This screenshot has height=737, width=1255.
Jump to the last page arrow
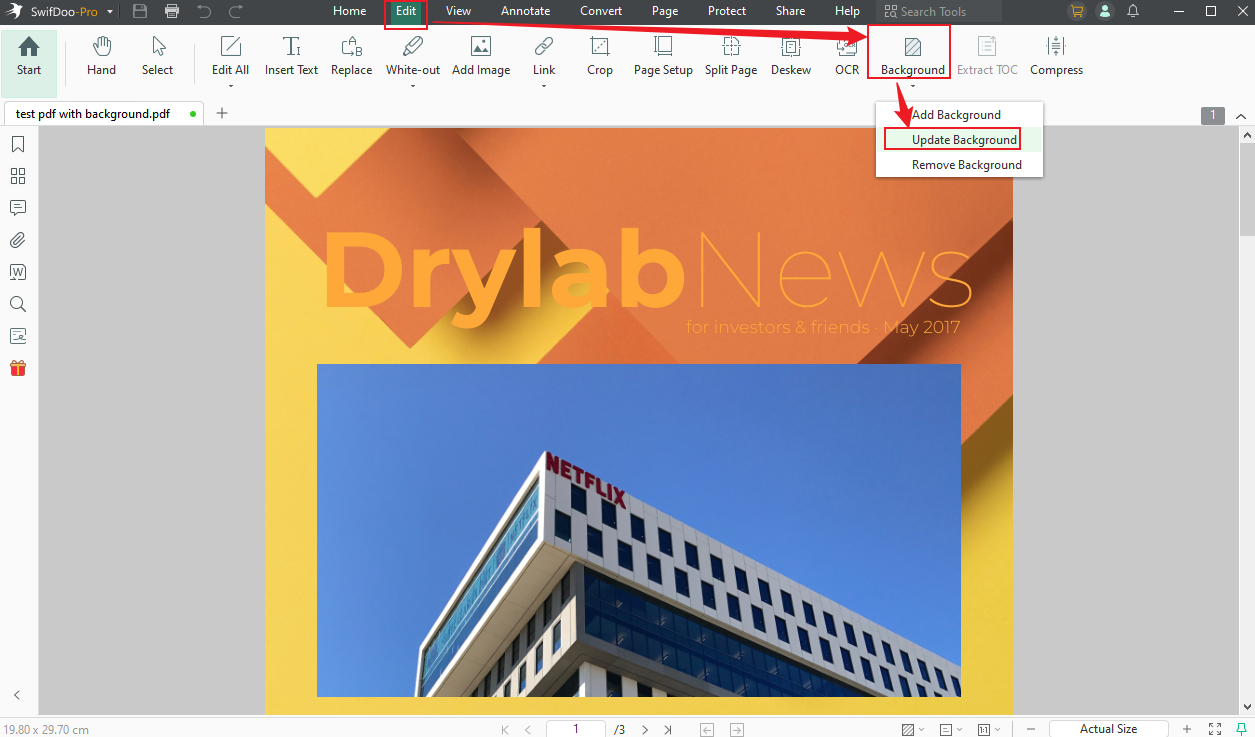pyautogui.click(x=668, y=729)
